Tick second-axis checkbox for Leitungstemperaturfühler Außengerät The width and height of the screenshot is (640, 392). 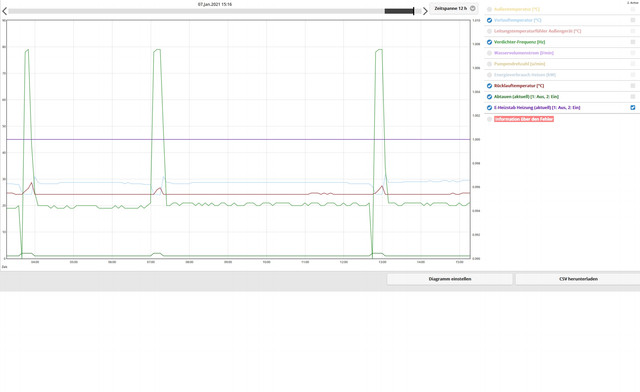(x=633, y=31)
